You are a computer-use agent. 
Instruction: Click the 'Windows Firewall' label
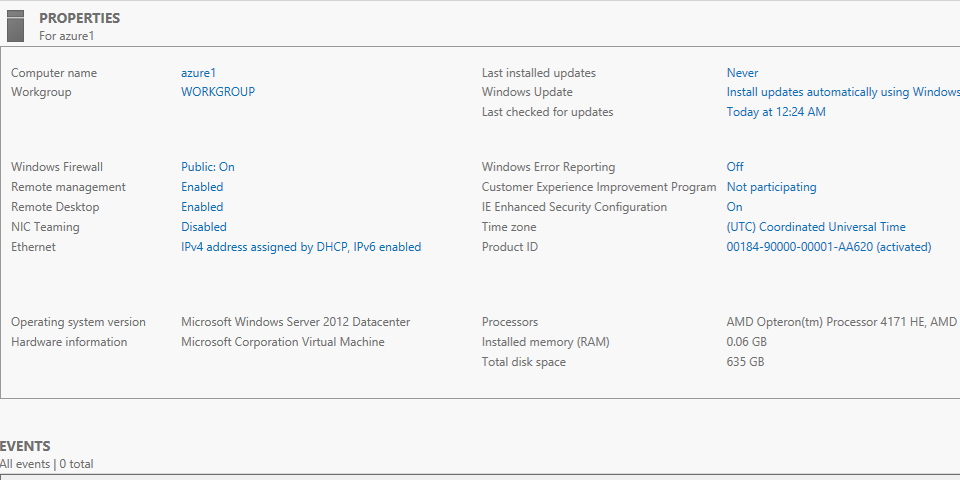click(57, 167)
